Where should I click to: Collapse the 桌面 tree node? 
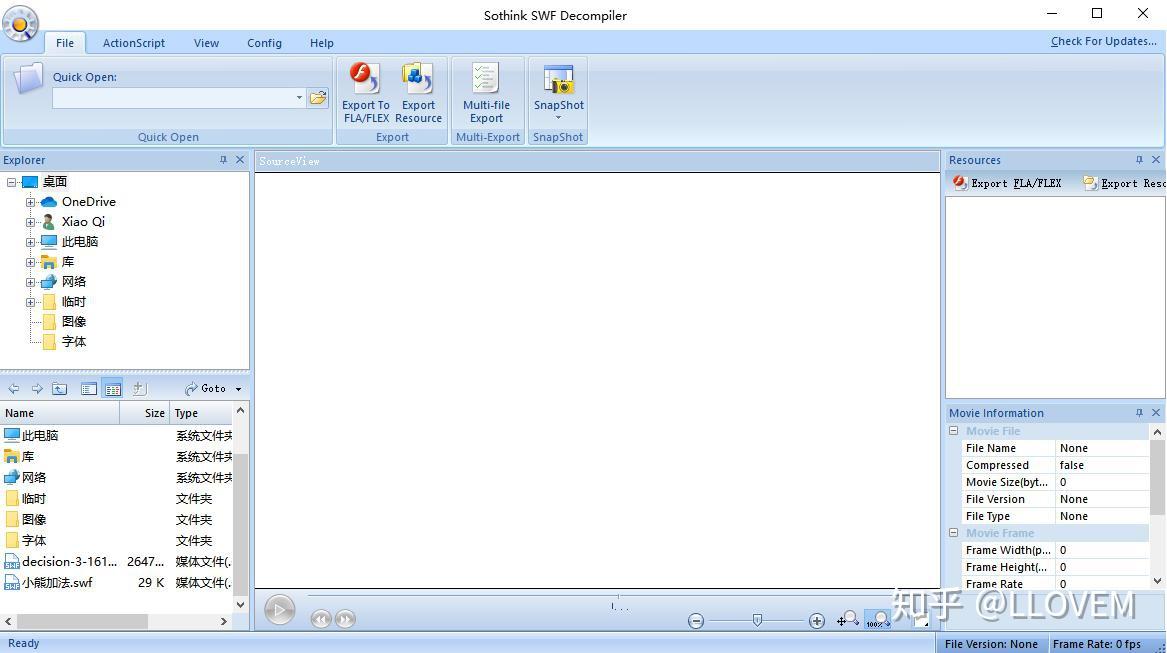[x=12, y=182]
